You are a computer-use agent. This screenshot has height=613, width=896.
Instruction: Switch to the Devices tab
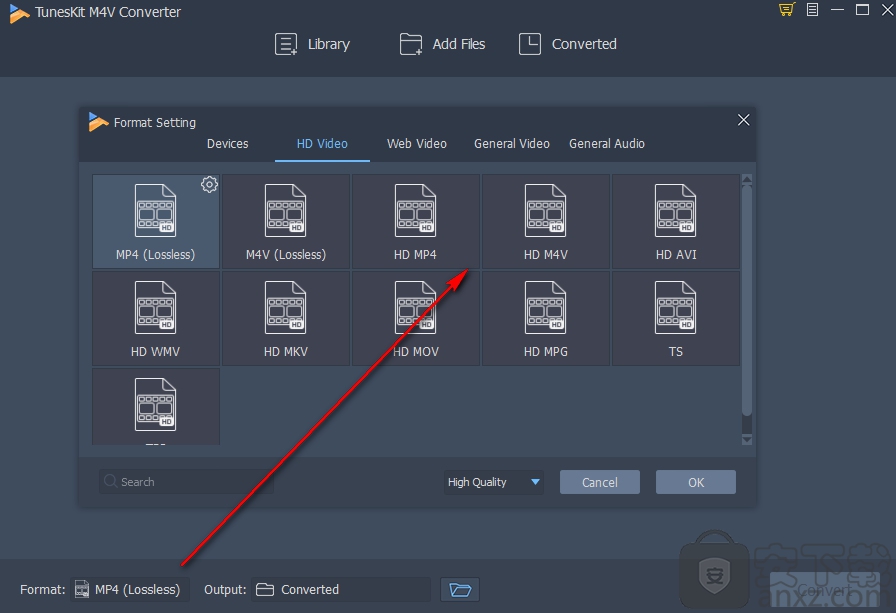[x=227, y=144]
